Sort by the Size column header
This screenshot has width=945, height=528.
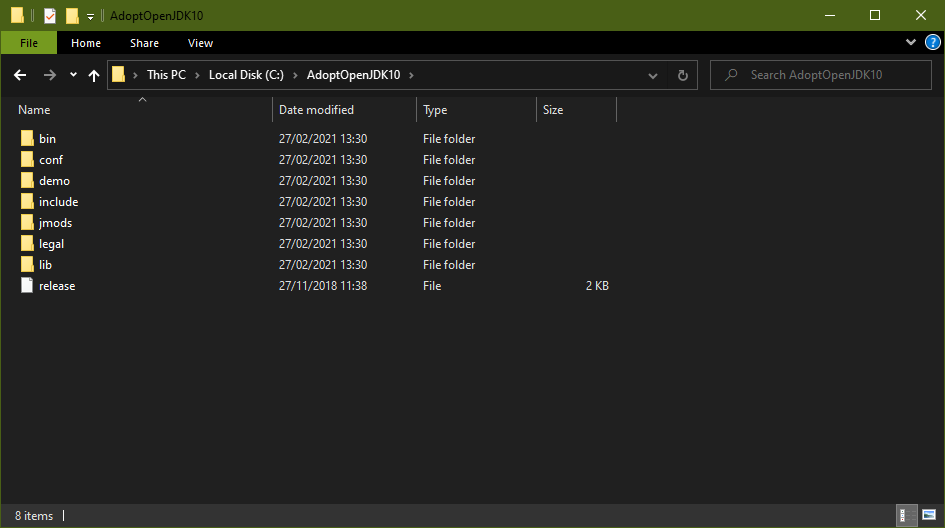point(553,110)
